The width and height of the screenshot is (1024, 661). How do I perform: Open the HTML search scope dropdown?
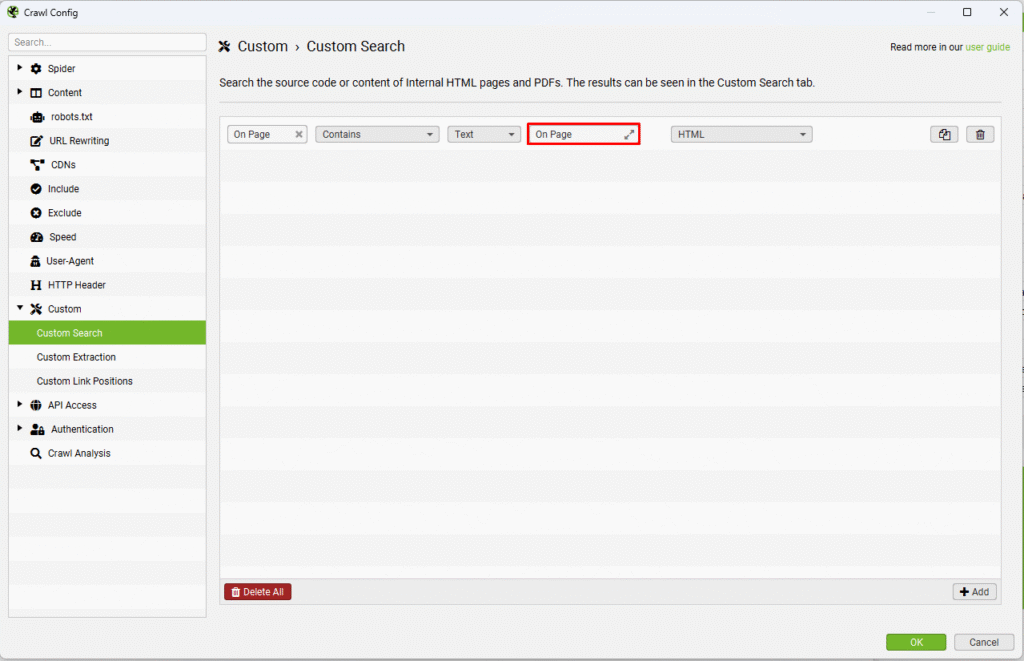[x=741, y=134]
